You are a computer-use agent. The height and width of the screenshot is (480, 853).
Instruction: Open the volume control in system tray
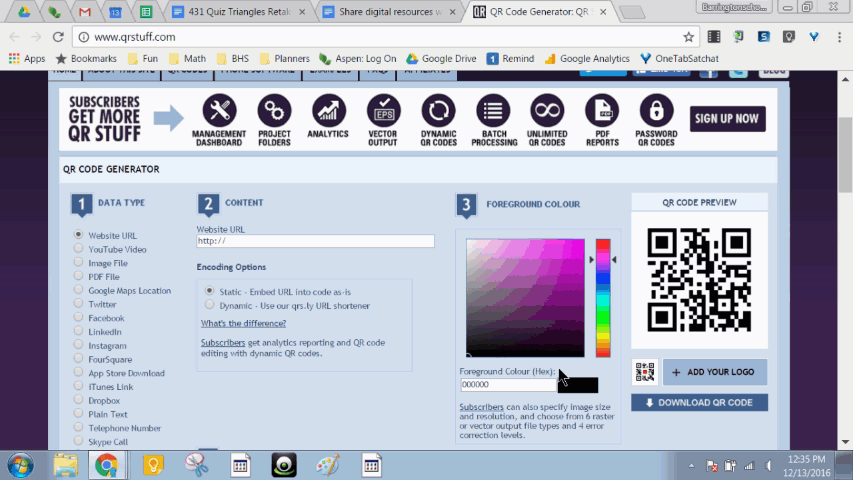pyautogui.click(x=768, y=466)
